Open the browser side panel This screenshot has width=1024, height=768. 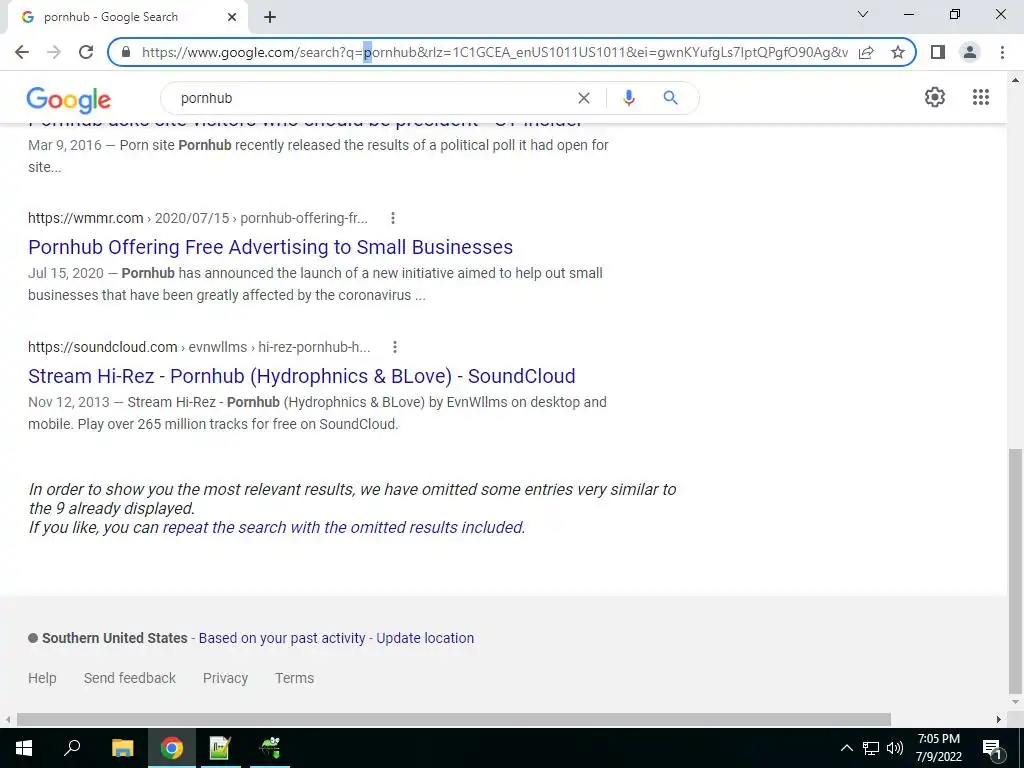[938, 52]
